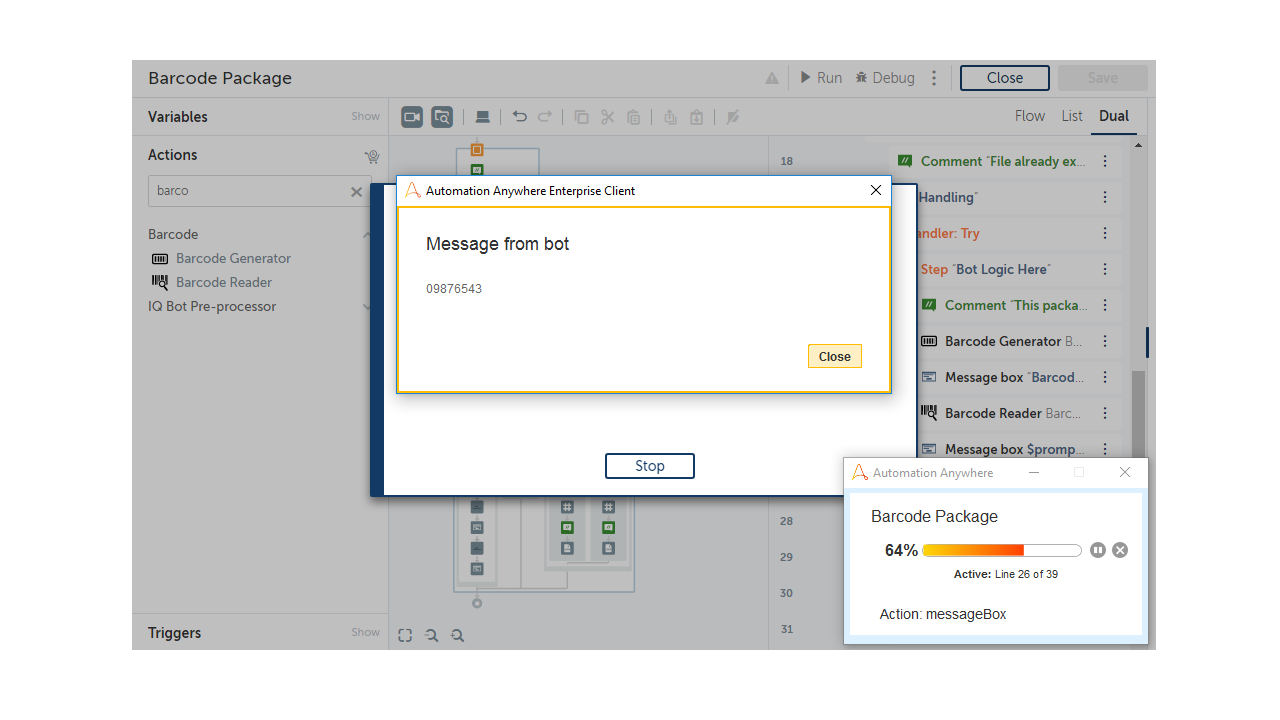This screenshot has height=720, width=1280.
Task: Clear the 'barco' search text
Action: [x=356, y=192]
